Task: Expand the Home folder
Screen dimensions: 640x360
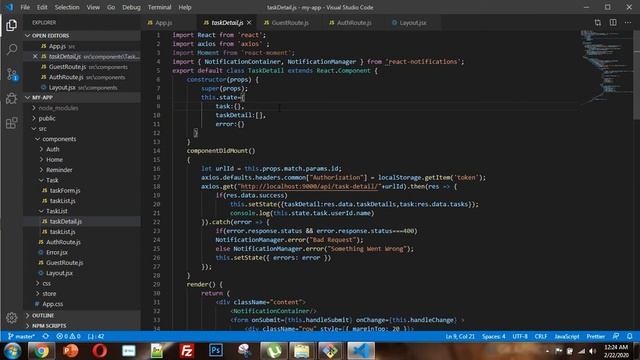Action: click(x=54, y=160)
